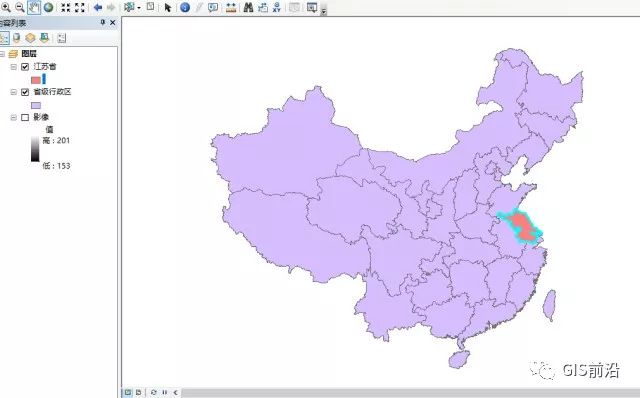Open the Create Viewer Window tool
Image resolution: width=640 pixels, height=398 pixels.
(x=312, y=7)
